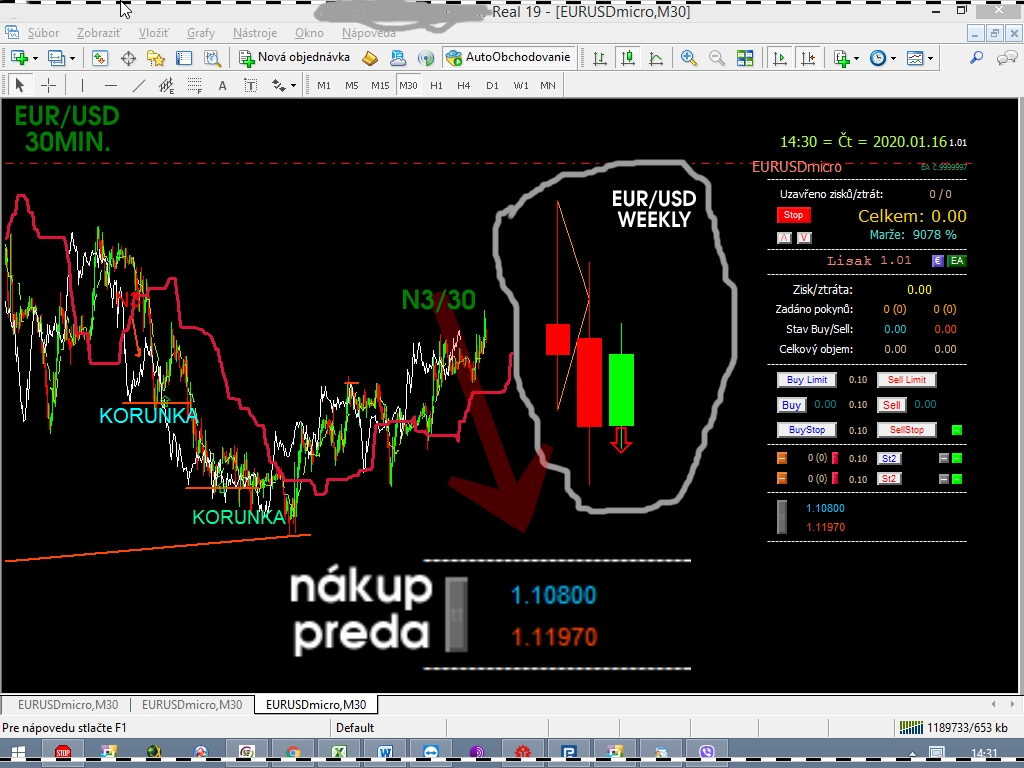This screenshot has height=768, width=1024.
Task: Select the trendline drawing tool
Action: (x=138, y=86)
